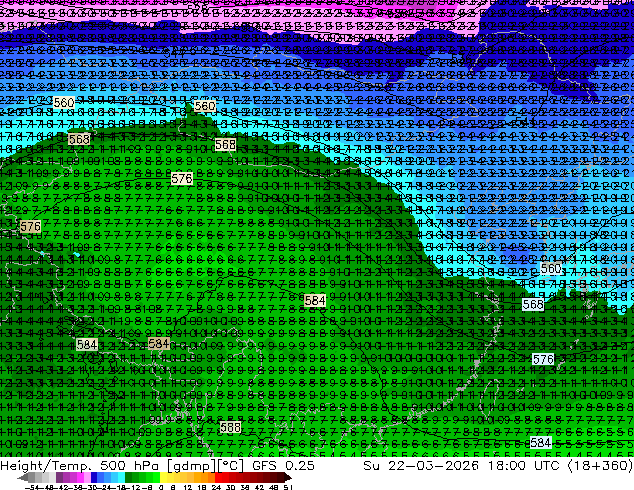
Task: Click the '[gdmp]' unit label
Action: click(x=192, y=466)
